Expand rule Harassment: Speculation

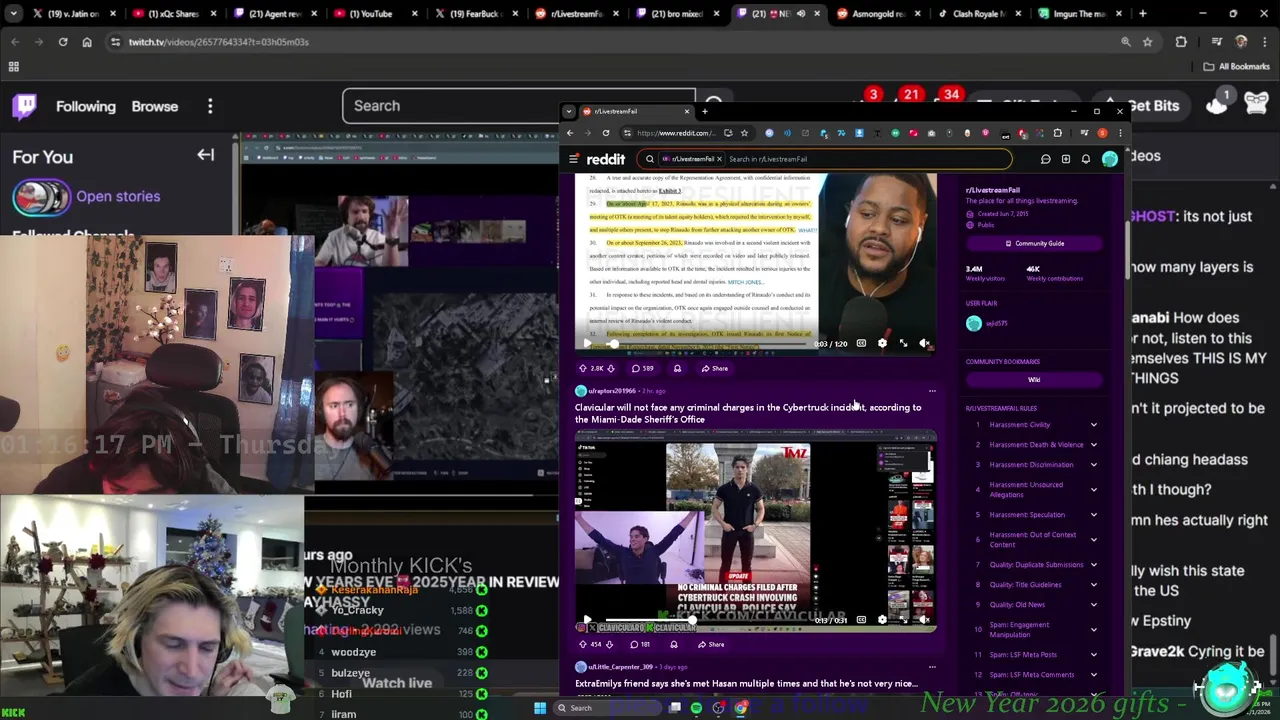(1093, 515)
